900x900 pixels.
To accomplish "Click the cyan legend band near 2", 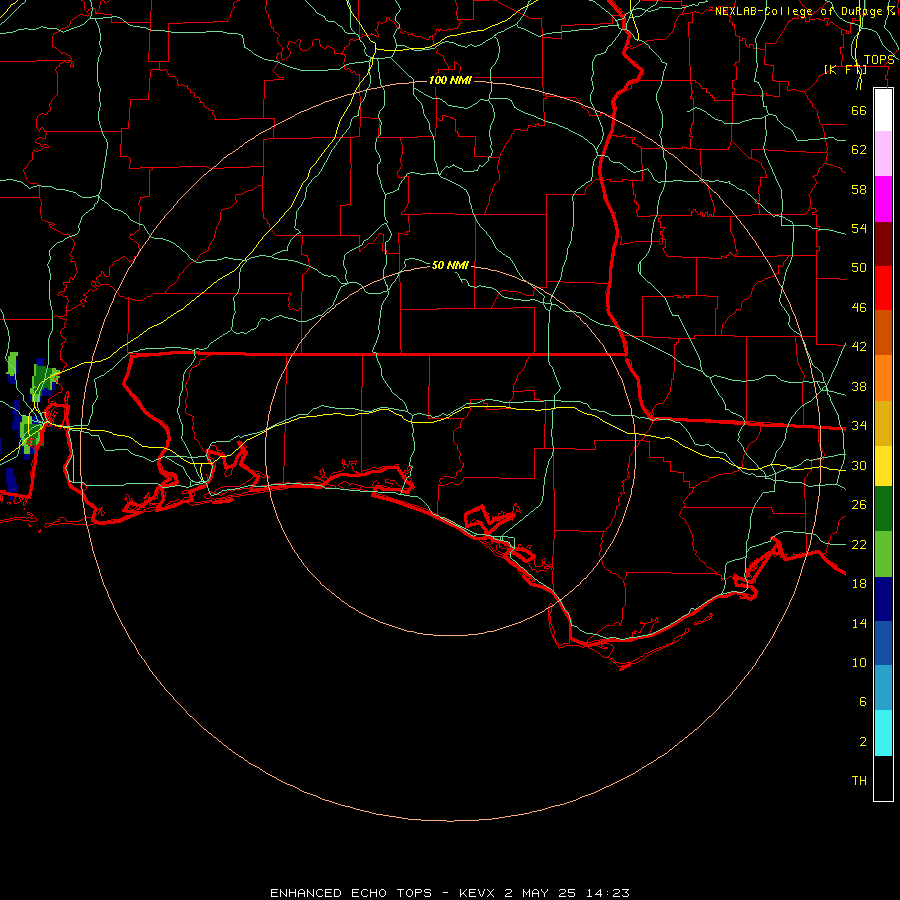I will point(883,733).
